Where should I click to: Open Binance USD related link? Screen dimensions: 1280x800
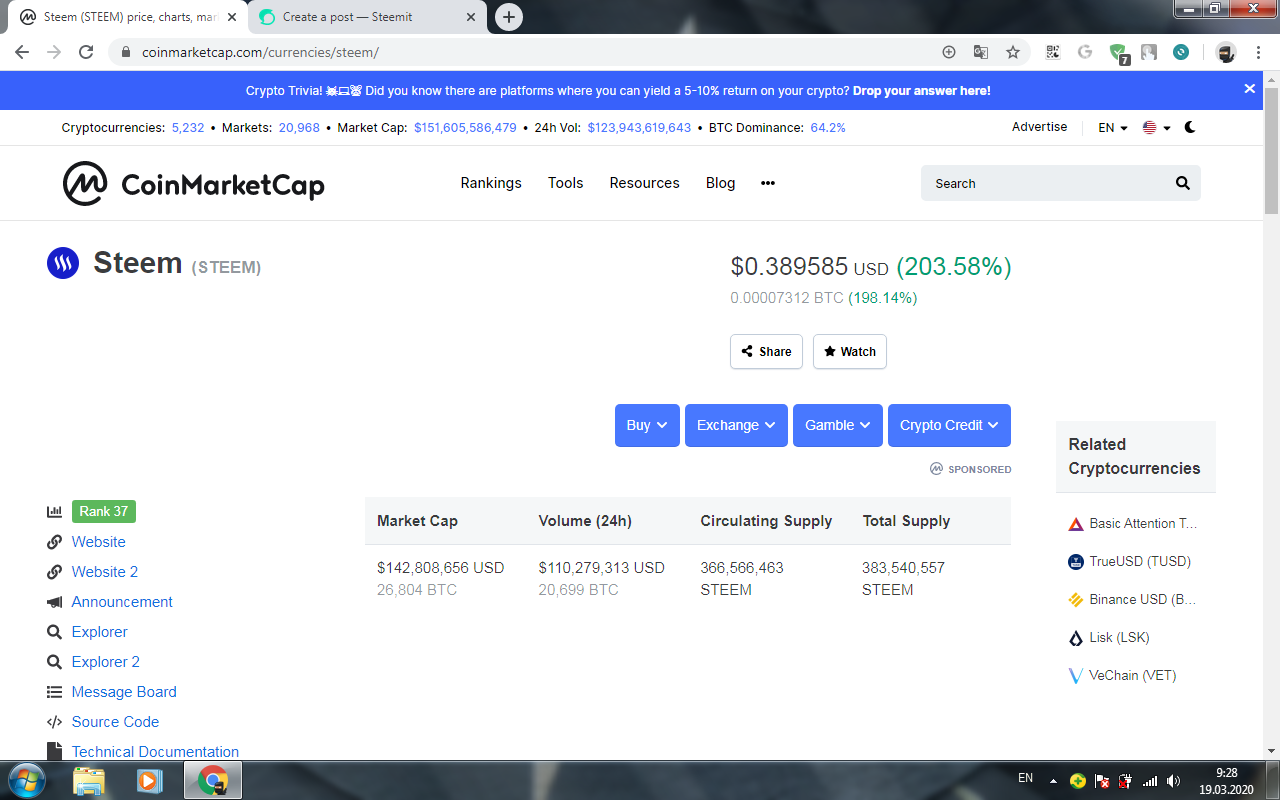(x=1143, y=599)
